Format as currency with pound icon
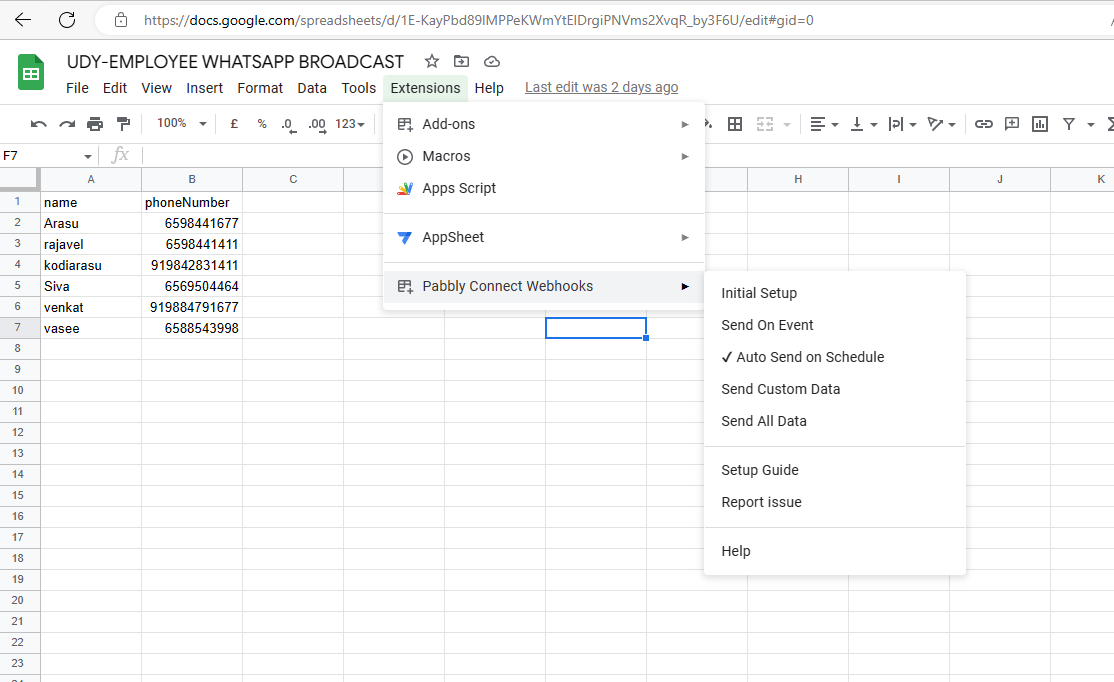 (x=234, y=124)
